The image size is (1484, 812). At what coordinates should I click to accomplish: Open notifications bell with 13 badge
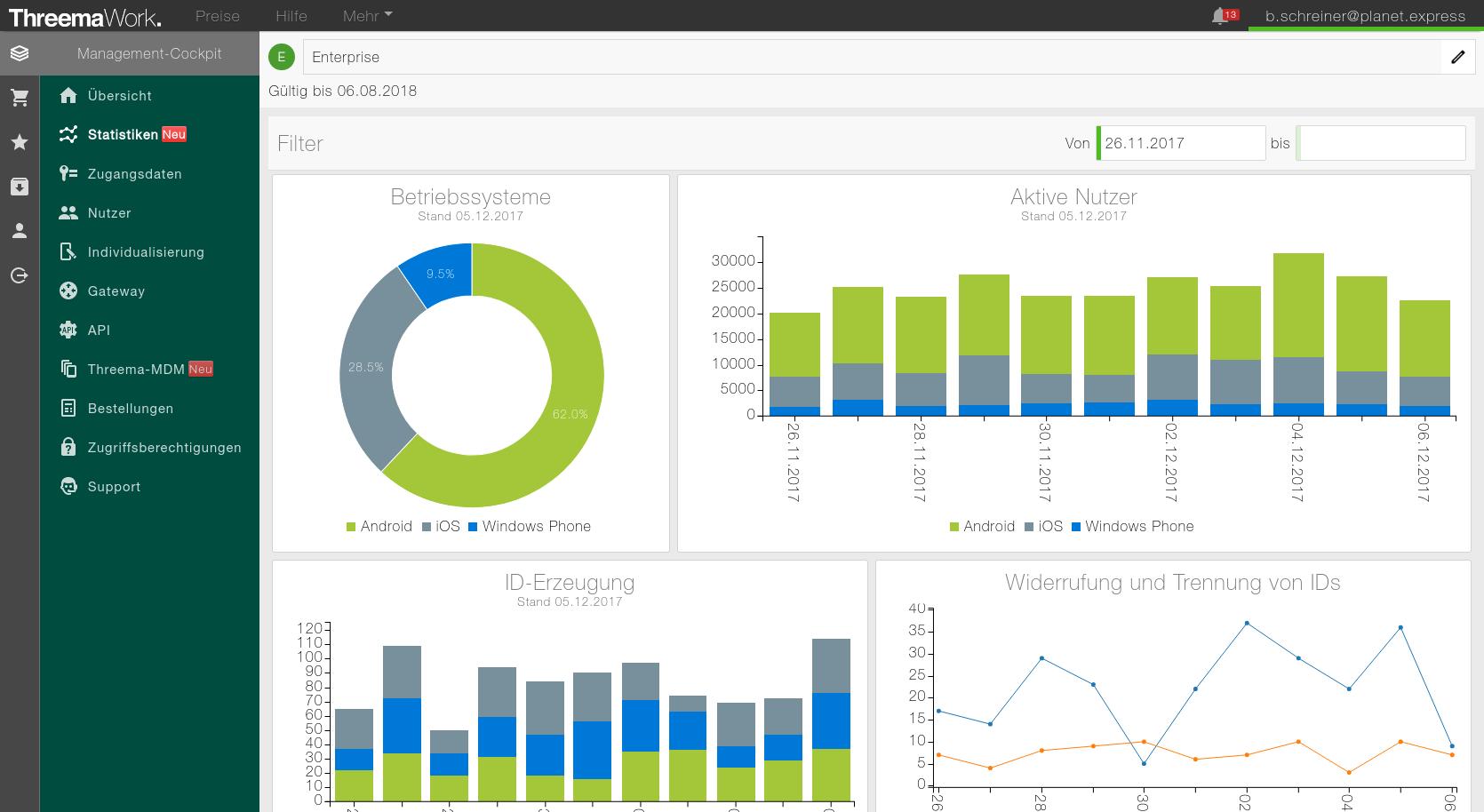pyautogui.click(x=1224, y=16)
